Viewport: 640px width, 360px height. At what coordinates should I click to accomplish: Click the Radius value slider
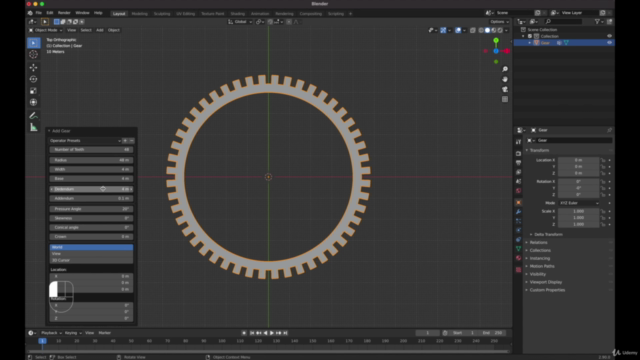point(91,160)
